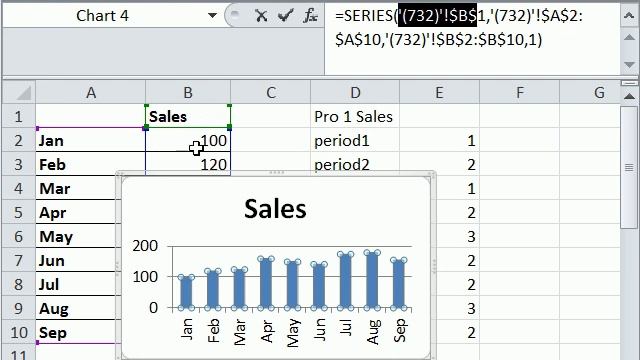Select row 5 header
Image resolution: width=640 pixels, height=360 pixels.
pos(19,212)
